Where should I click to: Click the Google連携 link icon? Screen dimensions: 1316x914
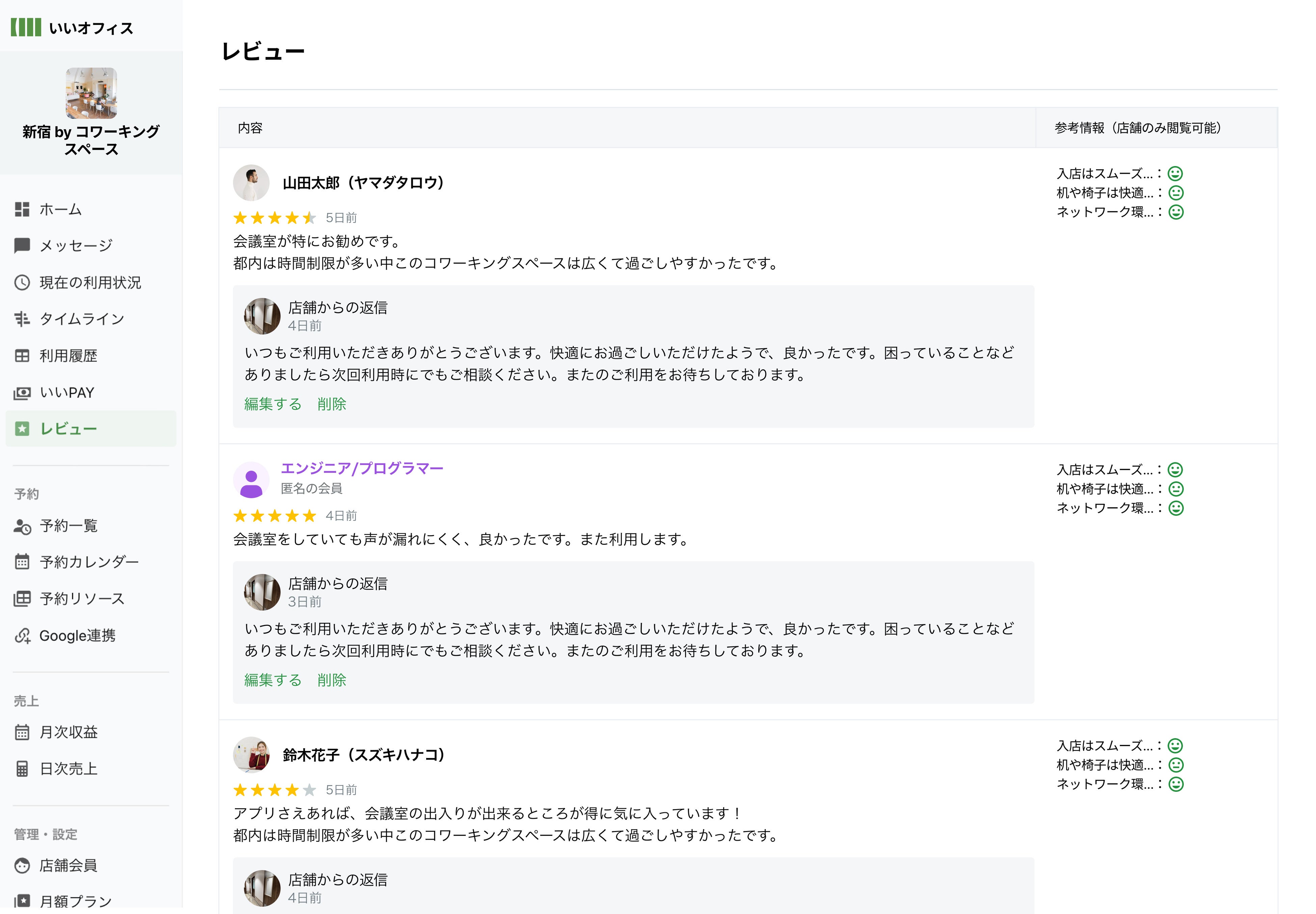point(22,636)
